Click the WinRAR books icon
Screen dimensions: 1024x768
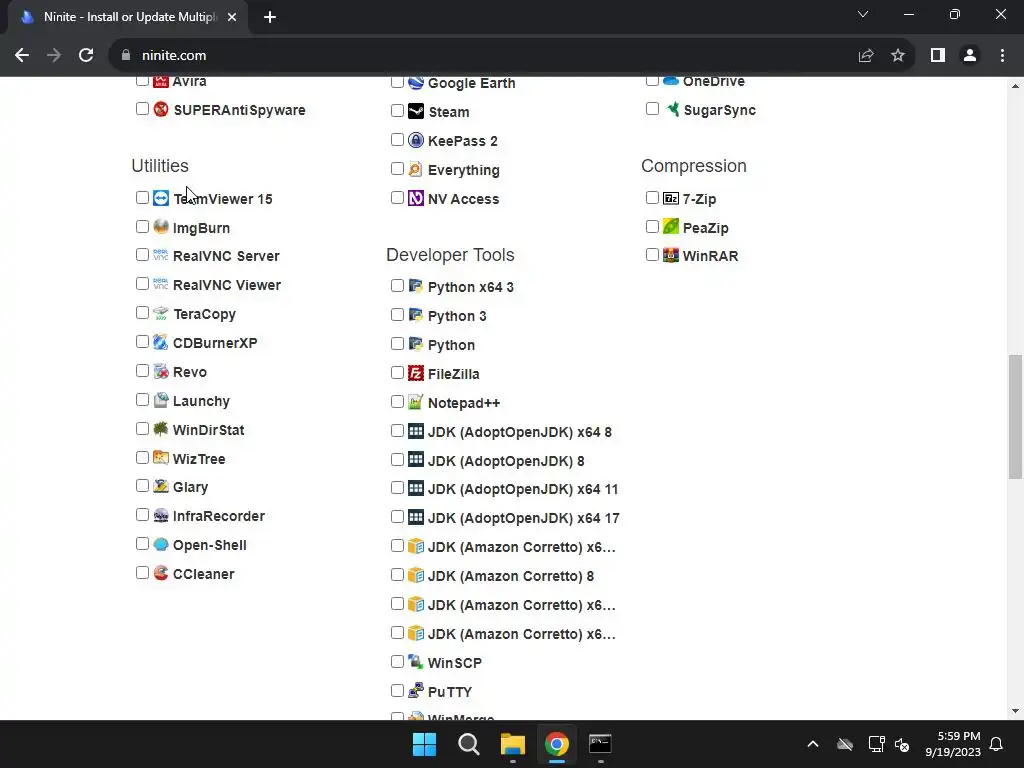[671, 255]
